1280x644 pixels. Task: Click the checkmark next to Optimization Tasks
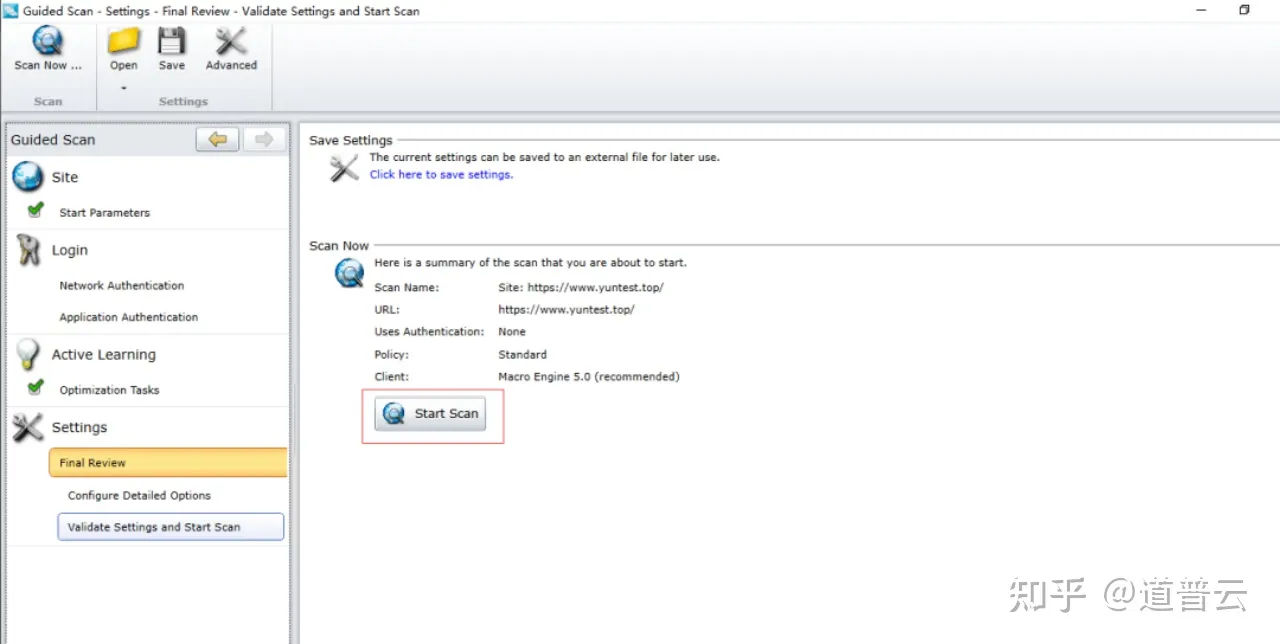[33, 390]
